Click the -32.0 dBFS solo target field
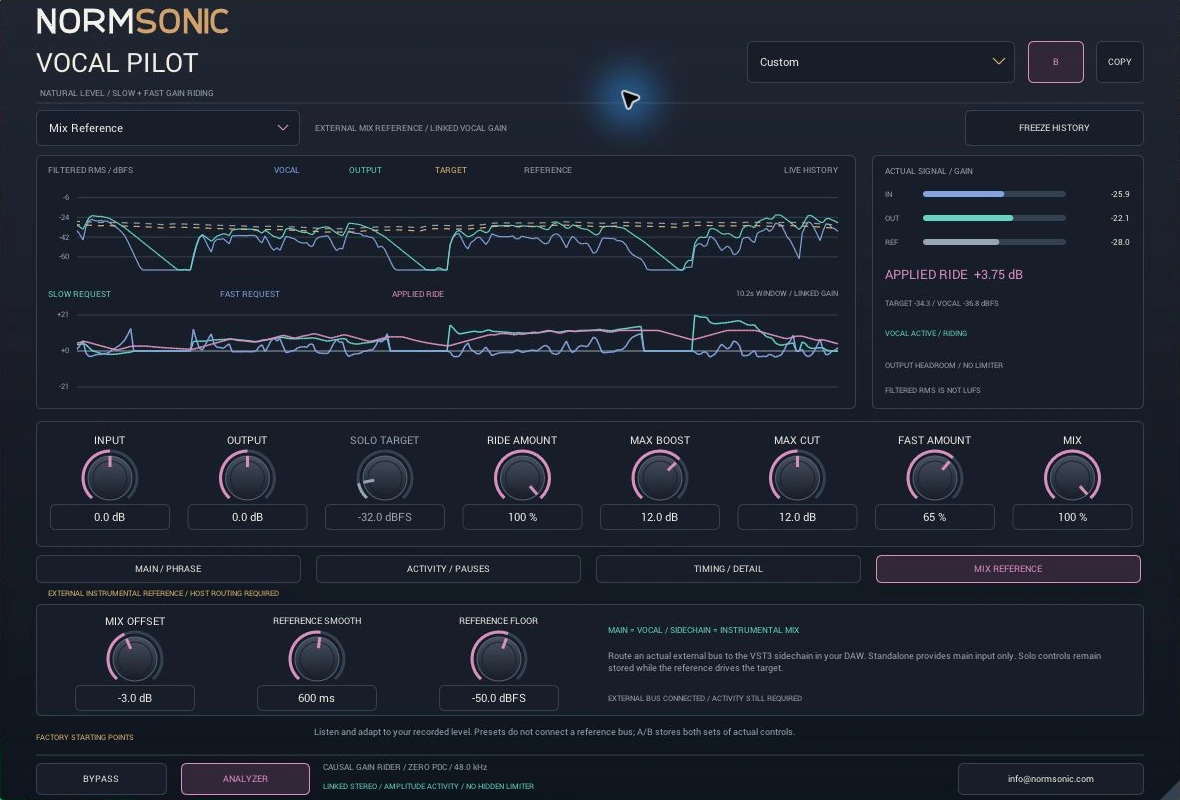Image resolution: width=1180 pixels, height=800 pixels. 385,517
